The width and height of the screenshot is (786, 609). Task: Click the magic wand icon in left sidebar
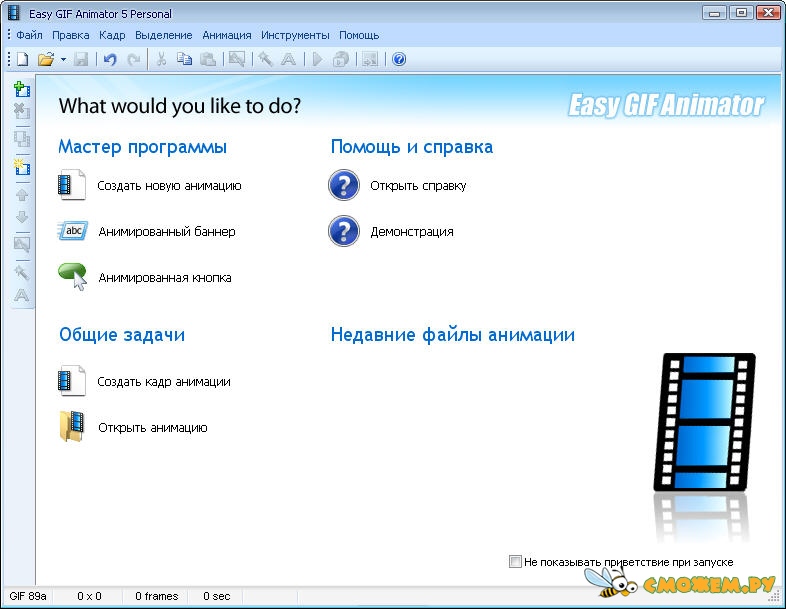click(22, 273)
